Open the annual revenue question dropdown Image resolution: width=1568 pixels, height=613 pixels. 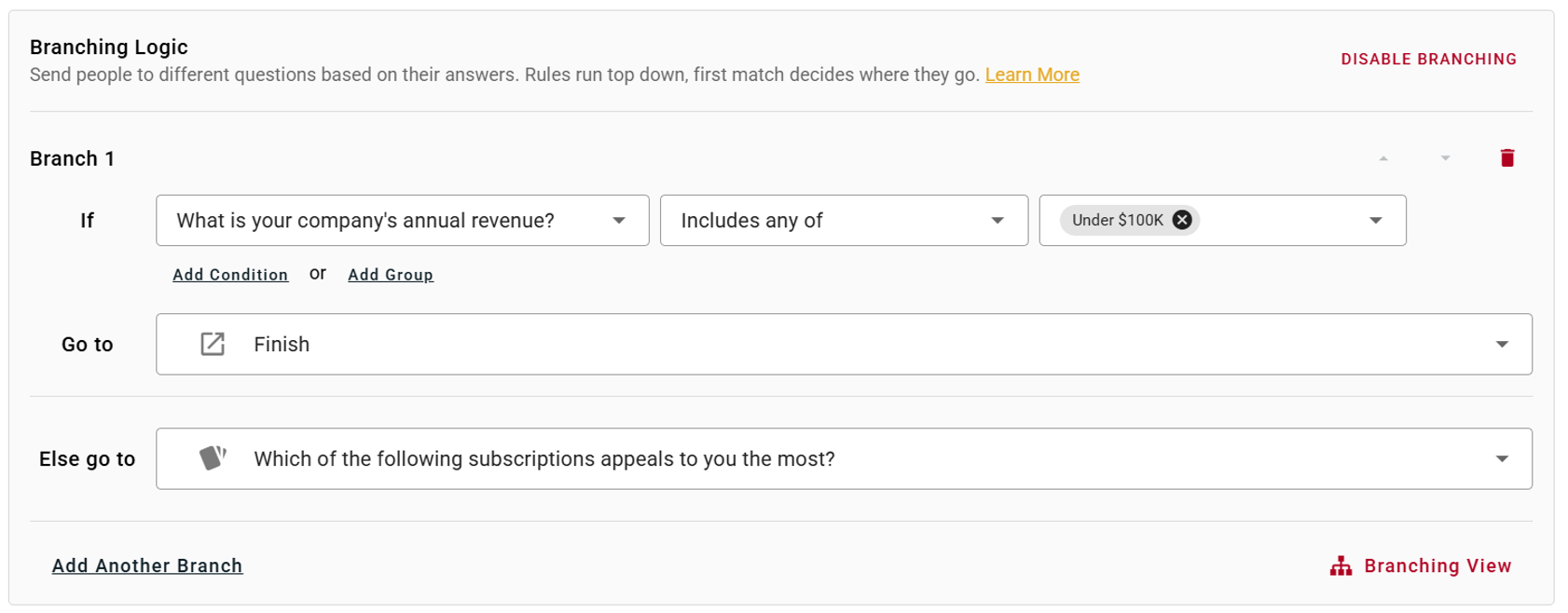(x=403, y=220)
